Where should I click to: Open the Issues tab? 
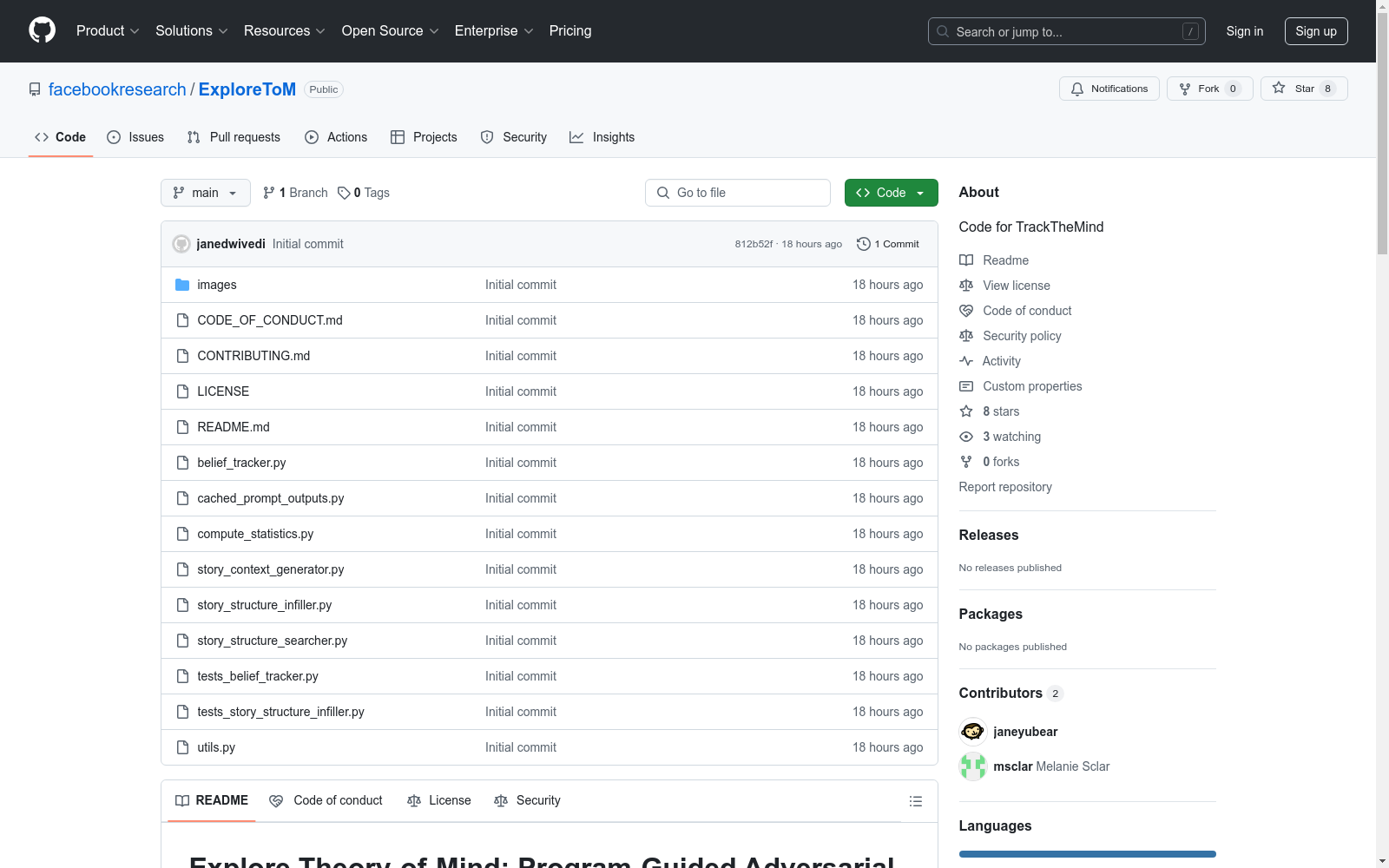tap(135, 137)
